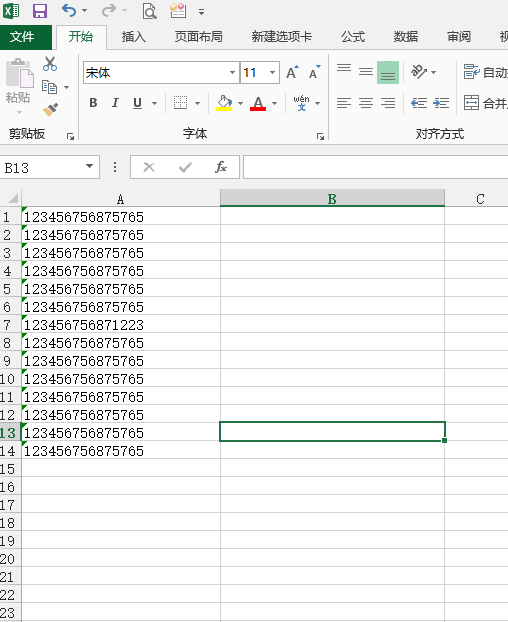The height and width of the screenshot is (622, 508).
Task: Switch to the 新建选项卡 tab
Action: (282, 37)
